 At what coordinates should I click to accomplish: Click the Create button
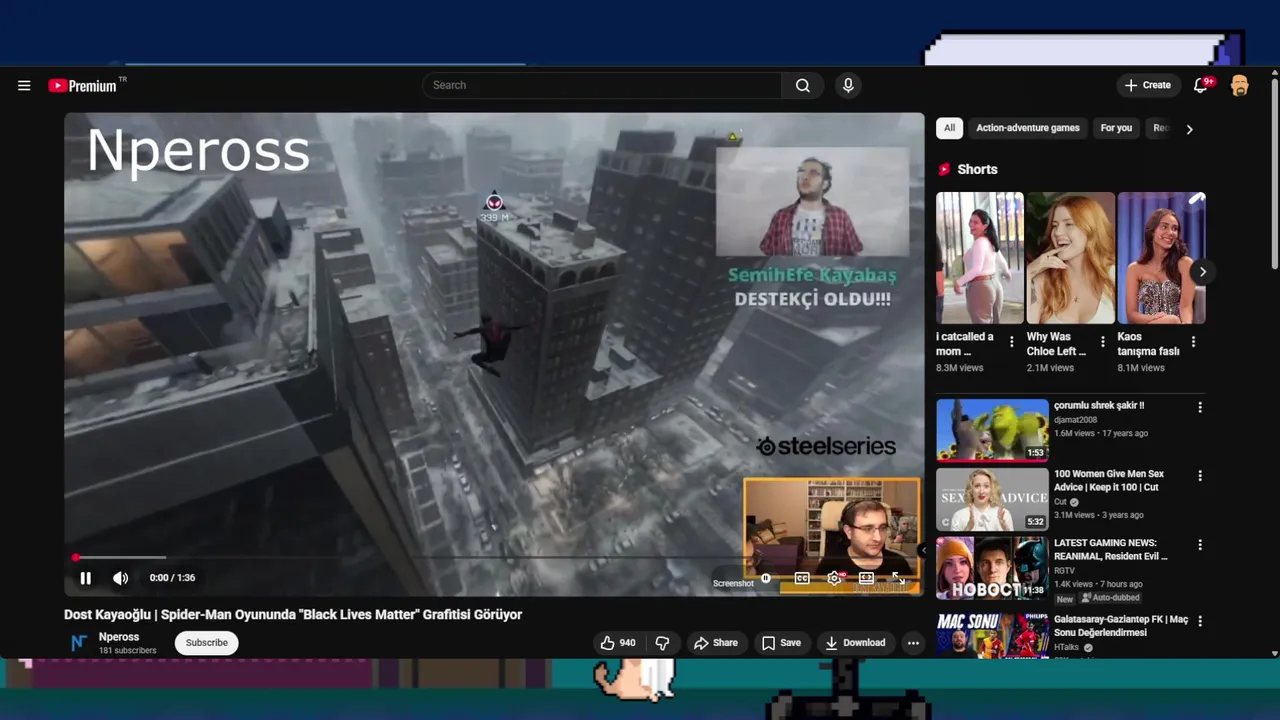pyautogui.click(x=1147, y=85)
